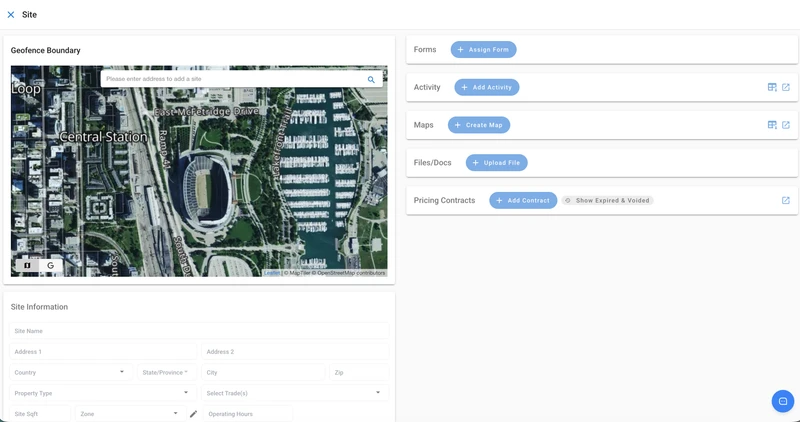
Task: Open the Activity table view icon
Action: click(772, 87)
